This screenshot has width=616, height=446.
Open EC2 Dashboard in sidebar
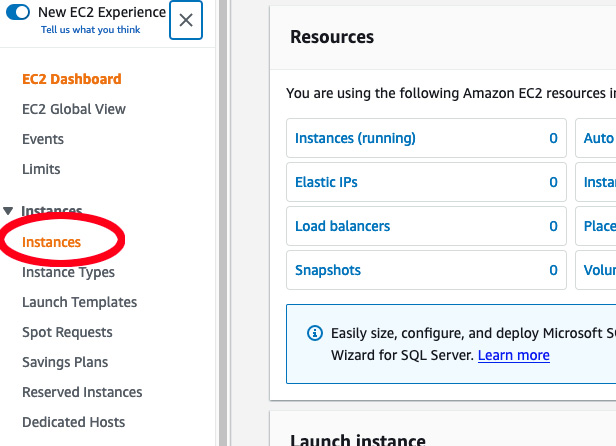click(71, 79)
